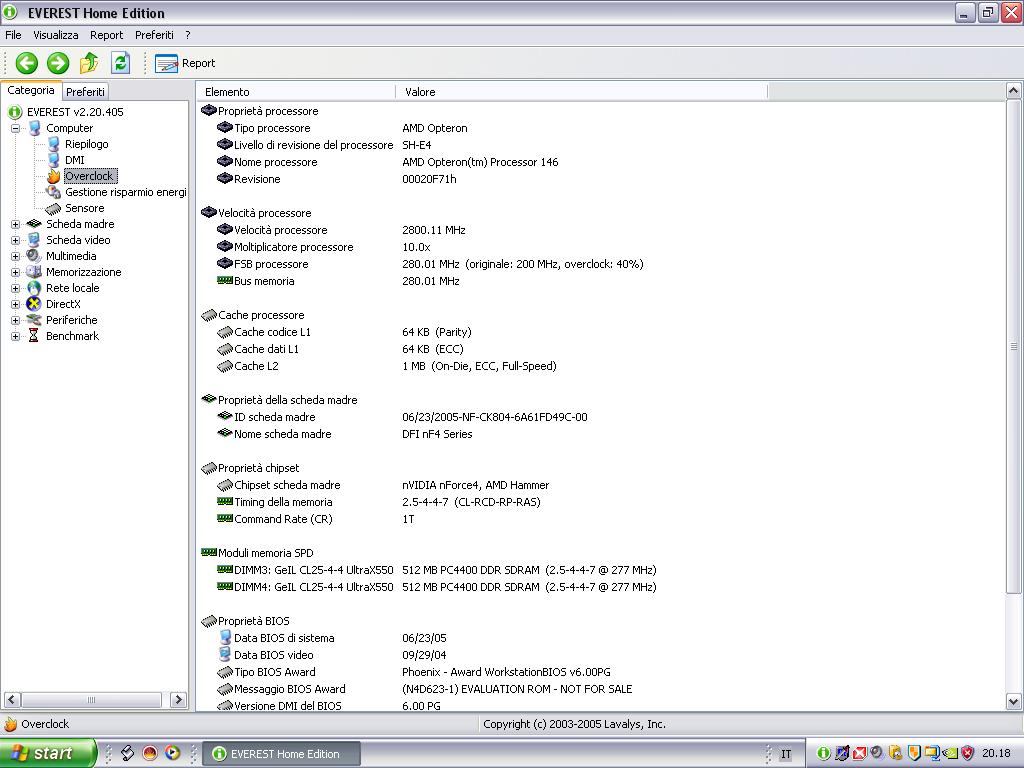Click the Periferiche category icon
The width and height of the screenshot is (1024, 768).
point(34,320)
